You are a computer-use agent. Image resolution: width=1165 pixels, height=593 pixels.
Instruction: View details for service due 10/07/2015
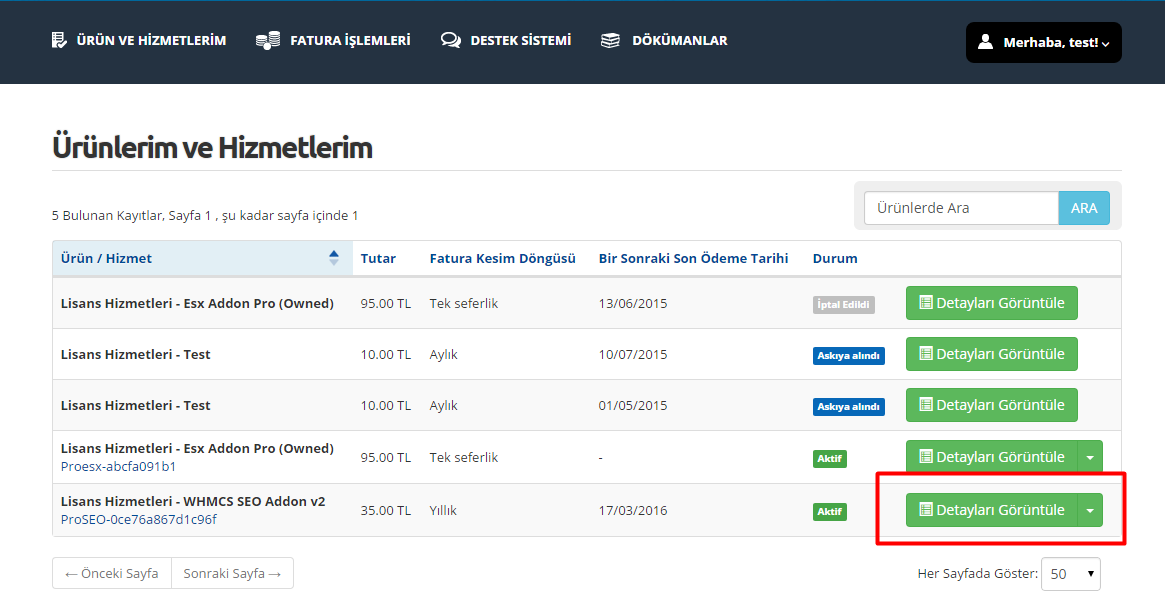coord(991,354)
